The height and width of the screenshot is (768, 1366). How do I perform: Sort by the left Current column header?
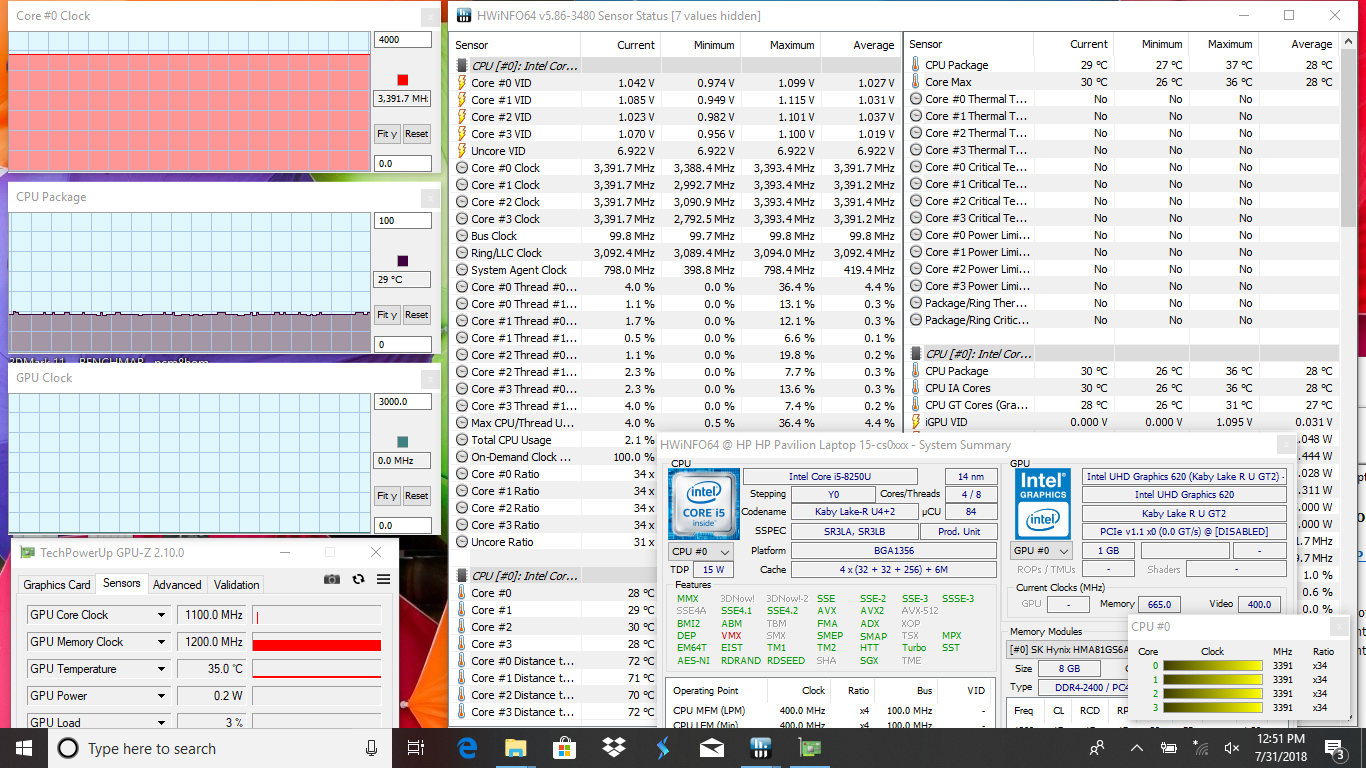tap(618, 45)
